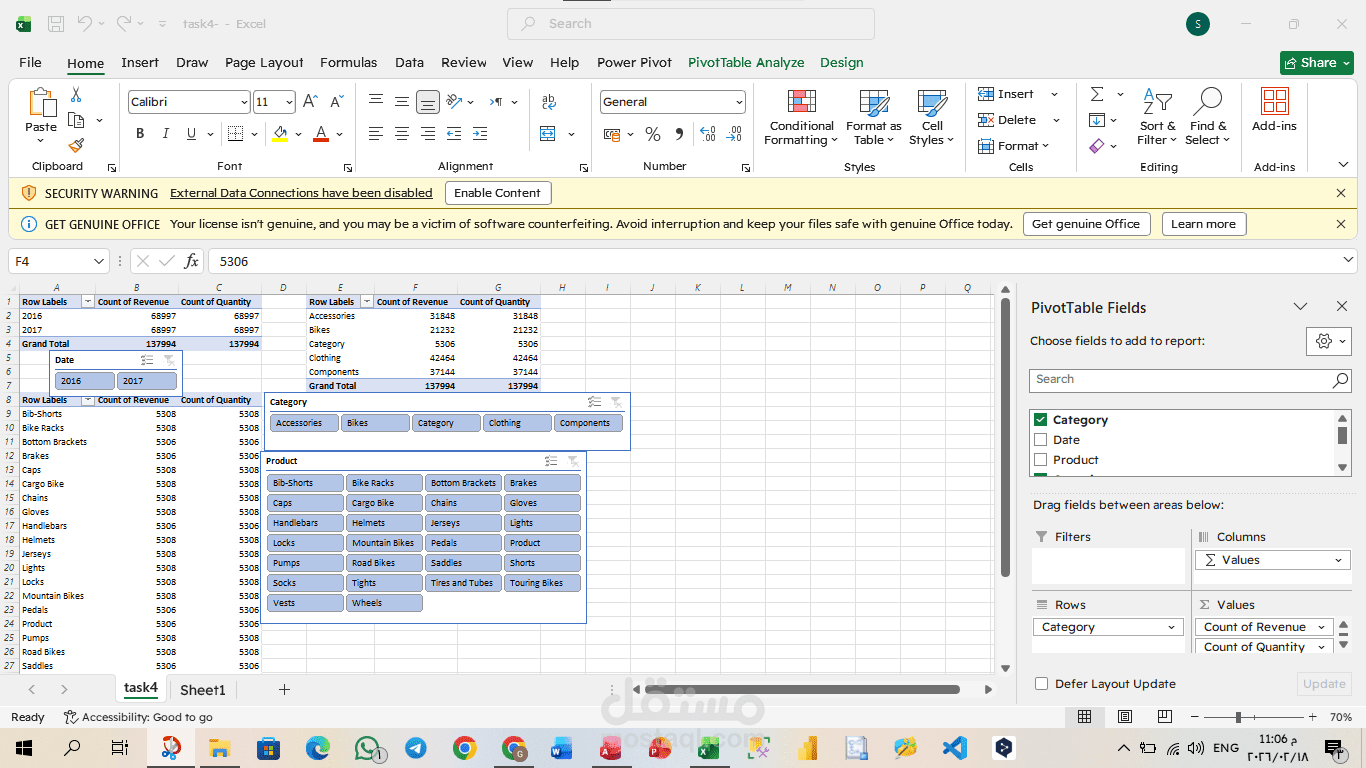Image resolution: width=1366 pixels, height=768 pixels.
Task: Open the Formulas ribbon tab
Action: click(x=348, y=62)
